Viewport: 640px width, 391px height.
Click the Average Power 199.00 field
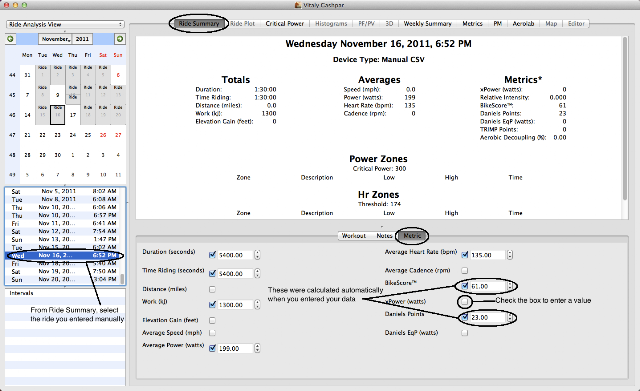pyautogui.click(x=235, y=348)
